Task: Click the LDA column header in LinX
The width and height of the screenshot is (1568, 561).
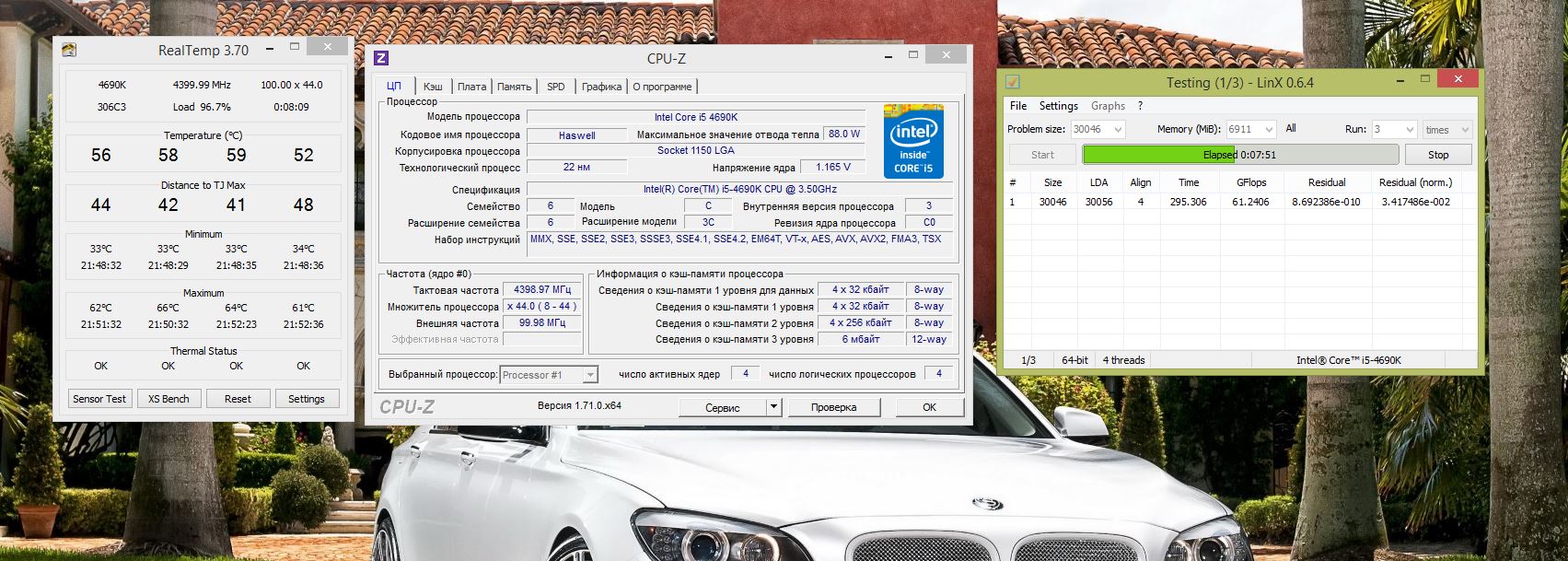Action: tap(1098, 182)
